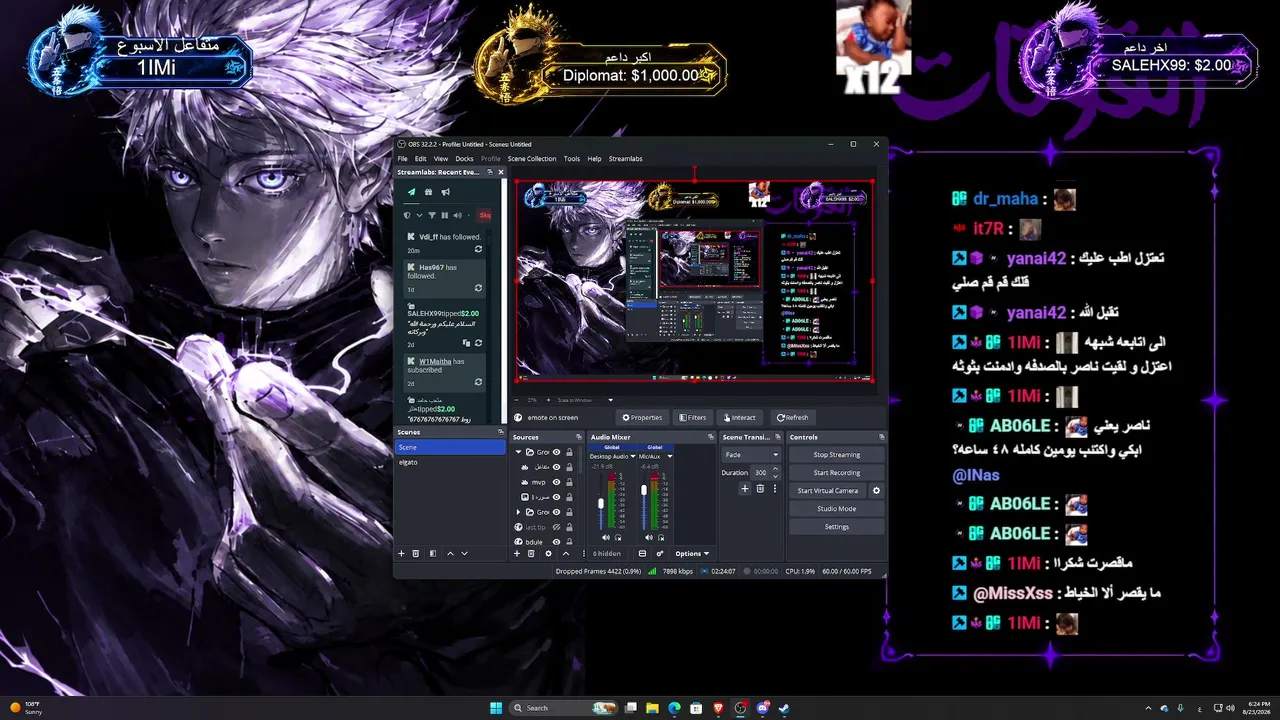The image size is (1280, 720).
Task: Remove the selected scene with trash icon
Action: (x=416, y=553)
